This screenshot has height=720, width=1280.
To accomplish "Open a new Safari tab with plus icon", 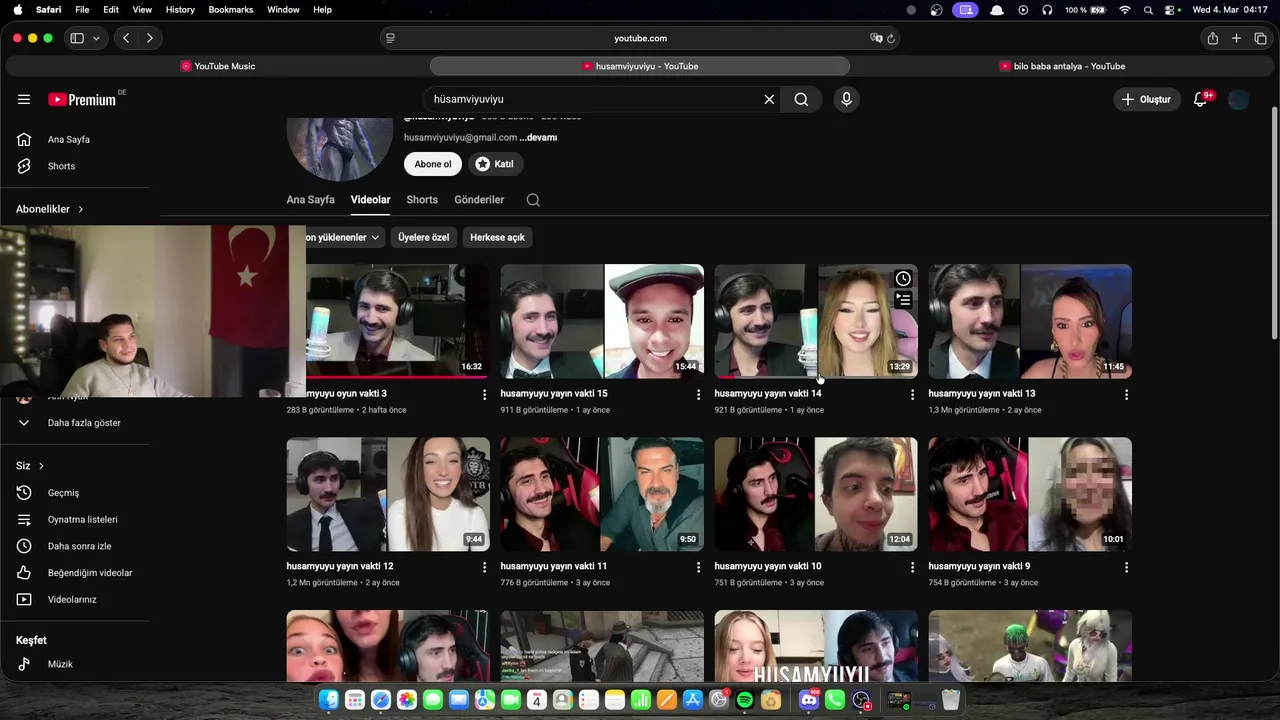I will pyautogui.click(x=1236, y=38).
